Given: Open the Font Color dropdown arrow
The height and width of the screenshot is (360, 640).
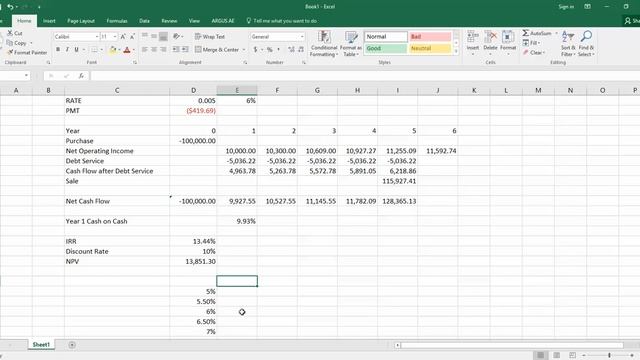Looking at the screenshot, I should click(133, 50).
